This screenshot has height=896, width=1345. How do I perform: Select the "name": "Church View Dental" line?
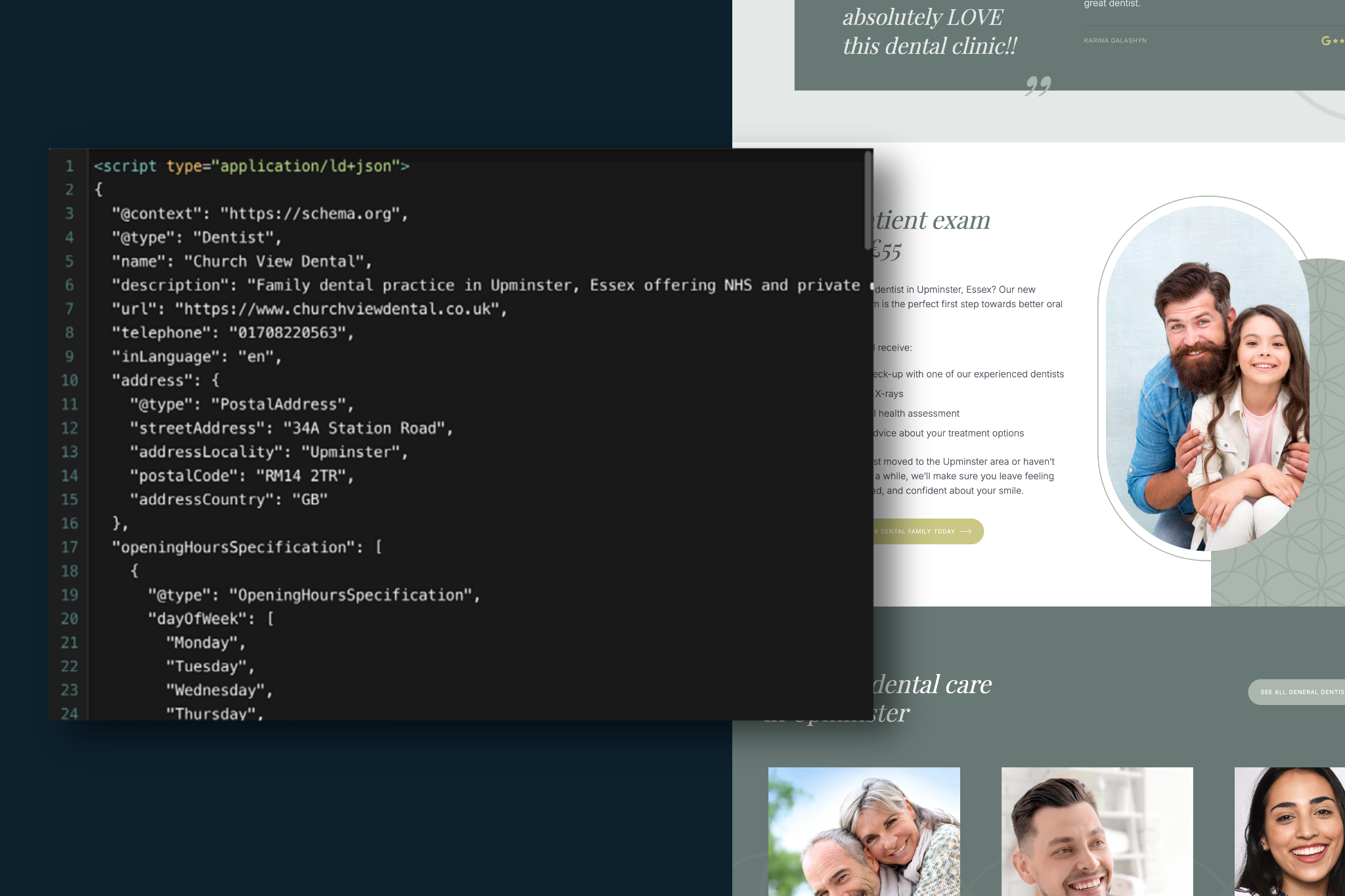point(242,261)
